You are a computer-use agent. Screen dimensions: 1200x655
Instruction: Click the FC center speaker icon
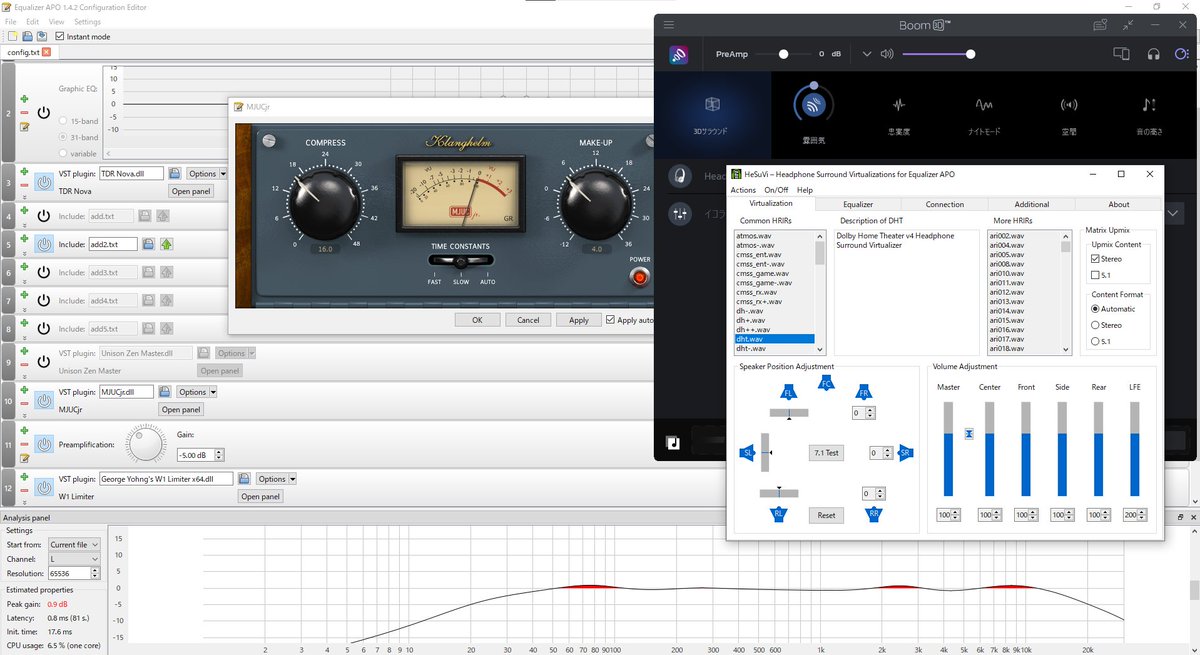pyautogui.click(x=826, y=382)
